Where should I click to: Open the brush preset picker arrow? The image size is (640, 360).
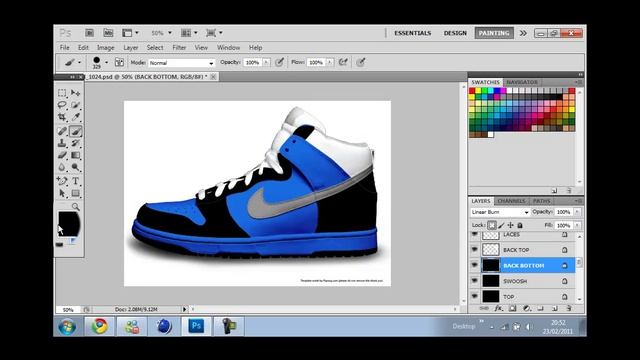click(107, 62)
